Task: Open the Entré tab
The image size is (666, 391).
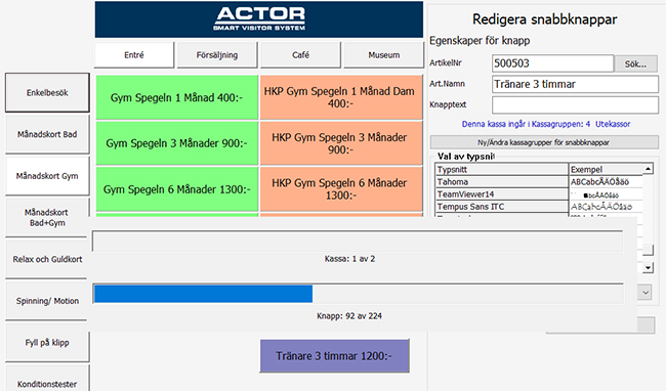Action: tap(134, 55)
